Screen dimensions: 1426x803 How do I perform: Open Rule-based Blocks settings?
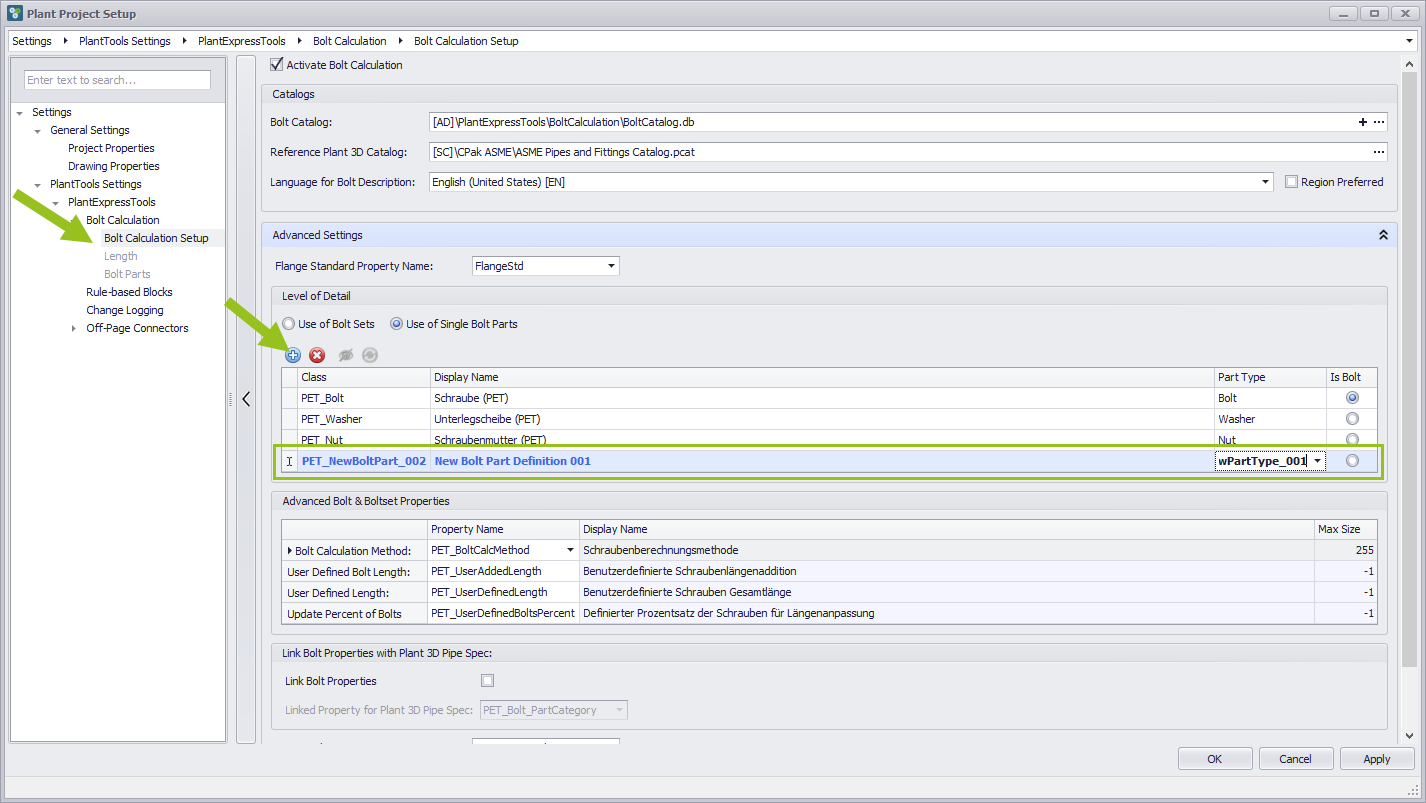(x=129, y=292)
